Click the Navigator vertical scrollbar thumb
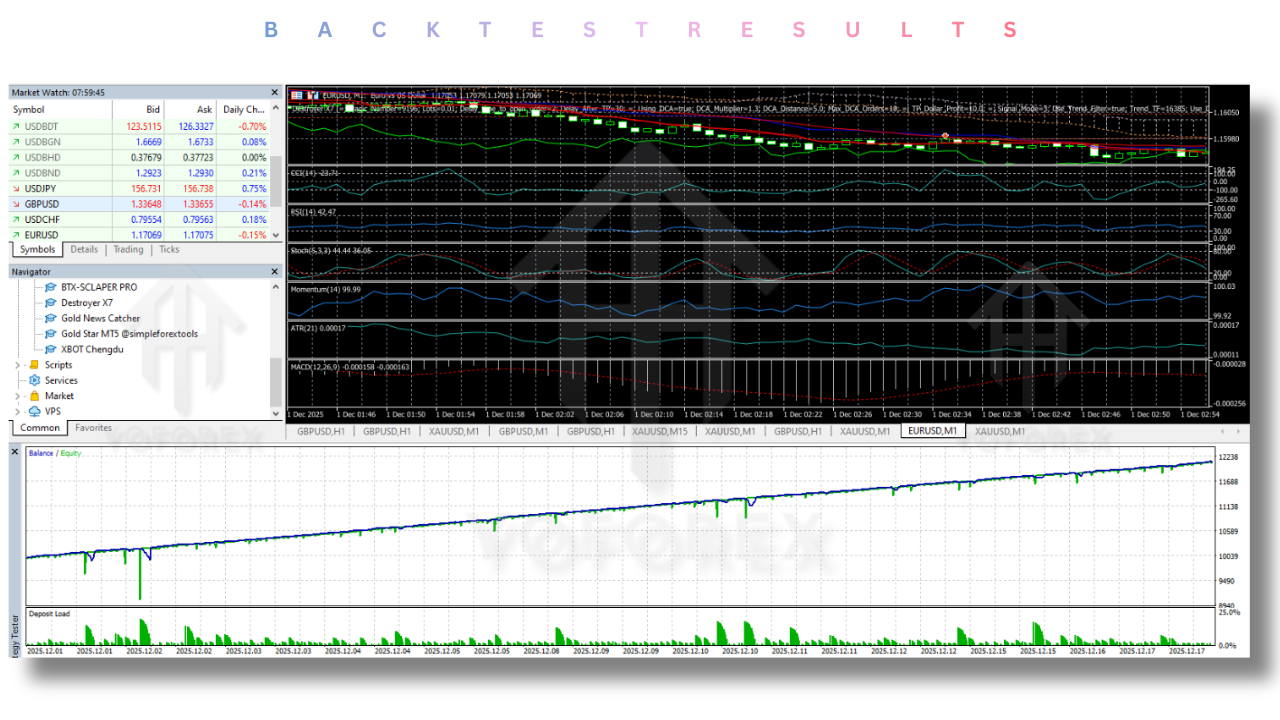 (x=276, y=380)
